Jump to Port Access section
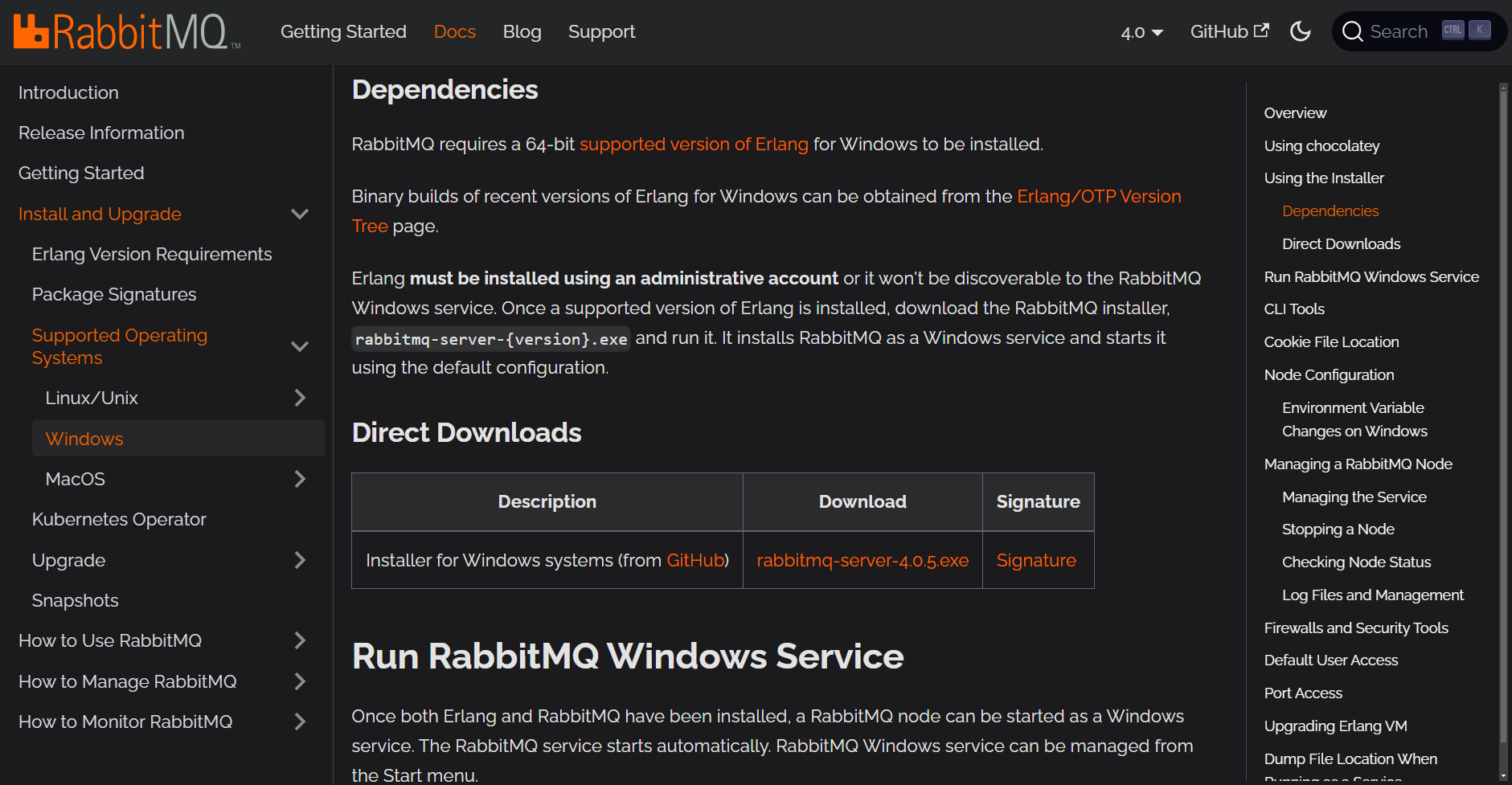1512x785 pixels. click(x=1303, y=693)
